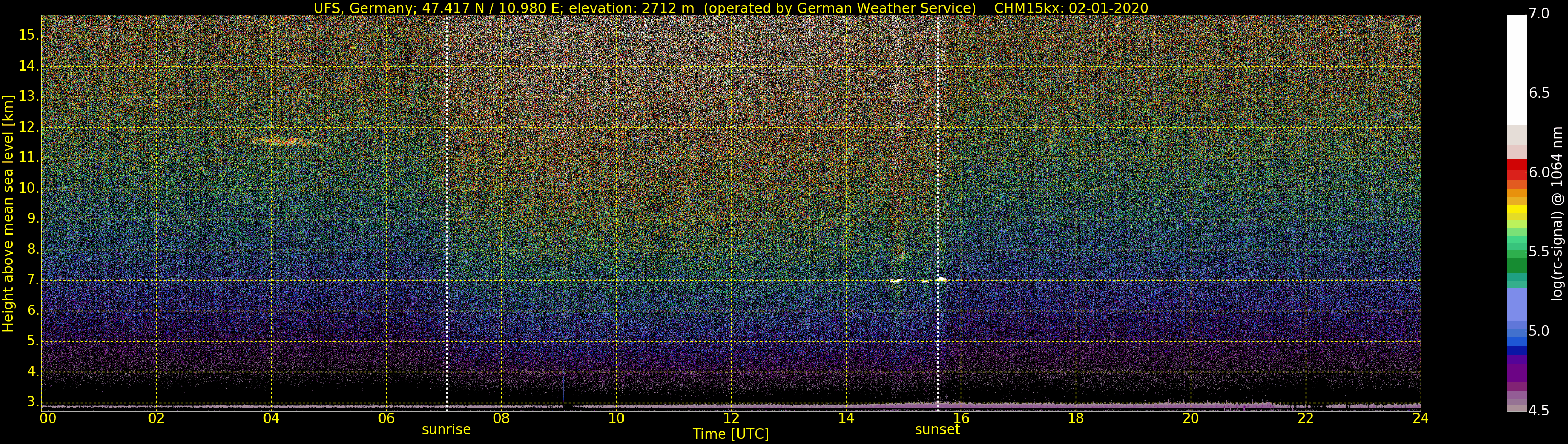Click colorbar value '6.0'

(1539, 172)
